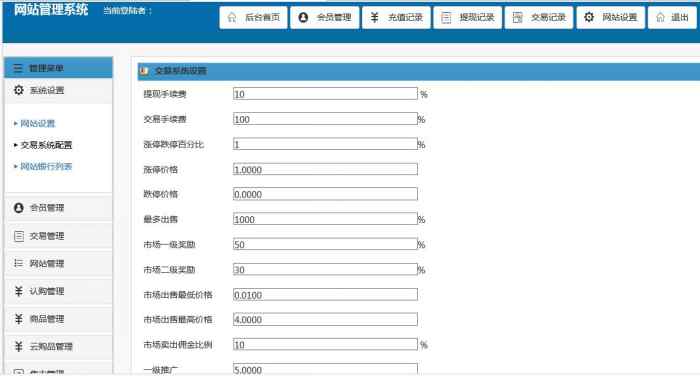
Task: Click the 市场一级奖励 field label
Action: 169,244
